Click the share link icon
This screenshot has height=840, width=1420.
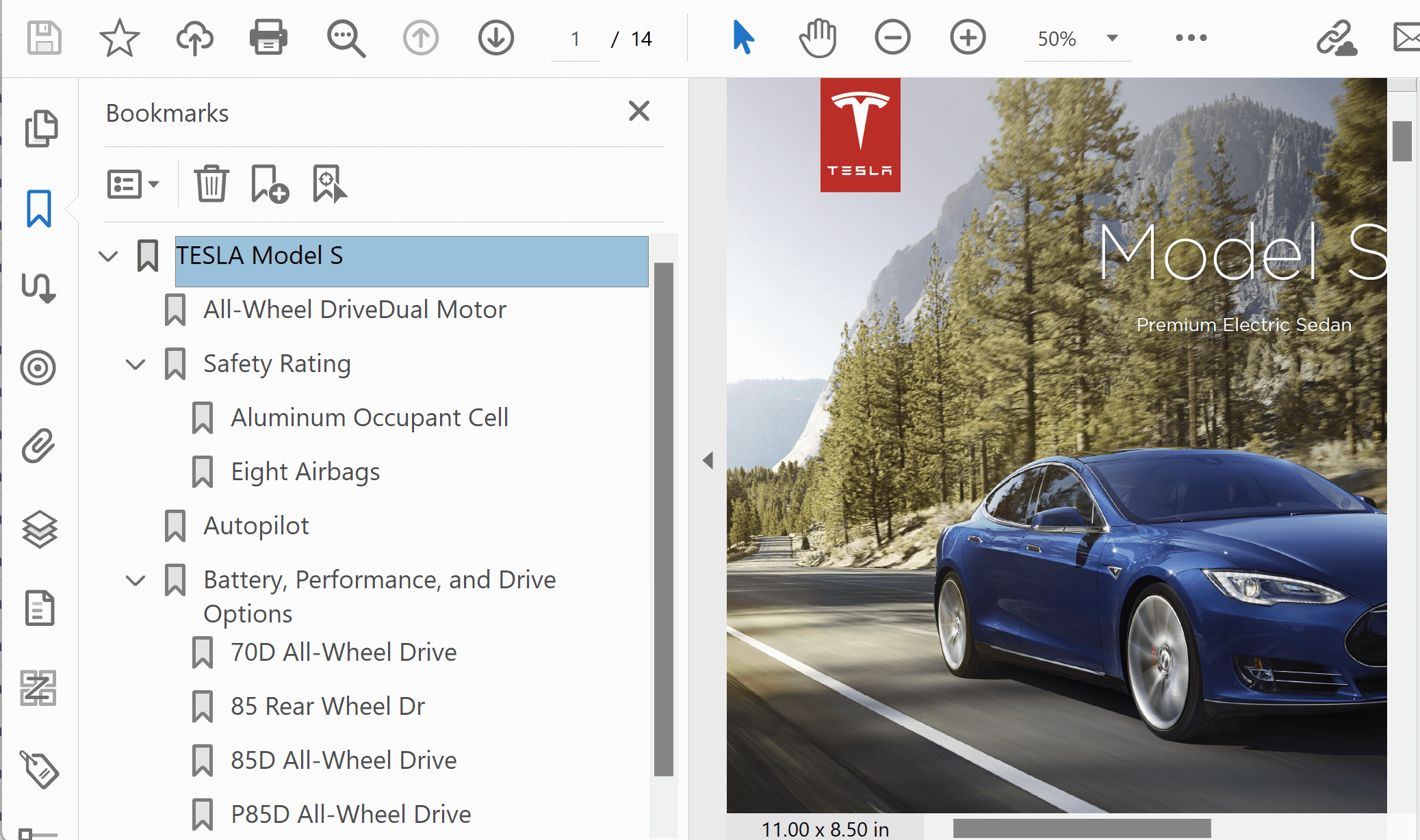tap(1337, 38)
